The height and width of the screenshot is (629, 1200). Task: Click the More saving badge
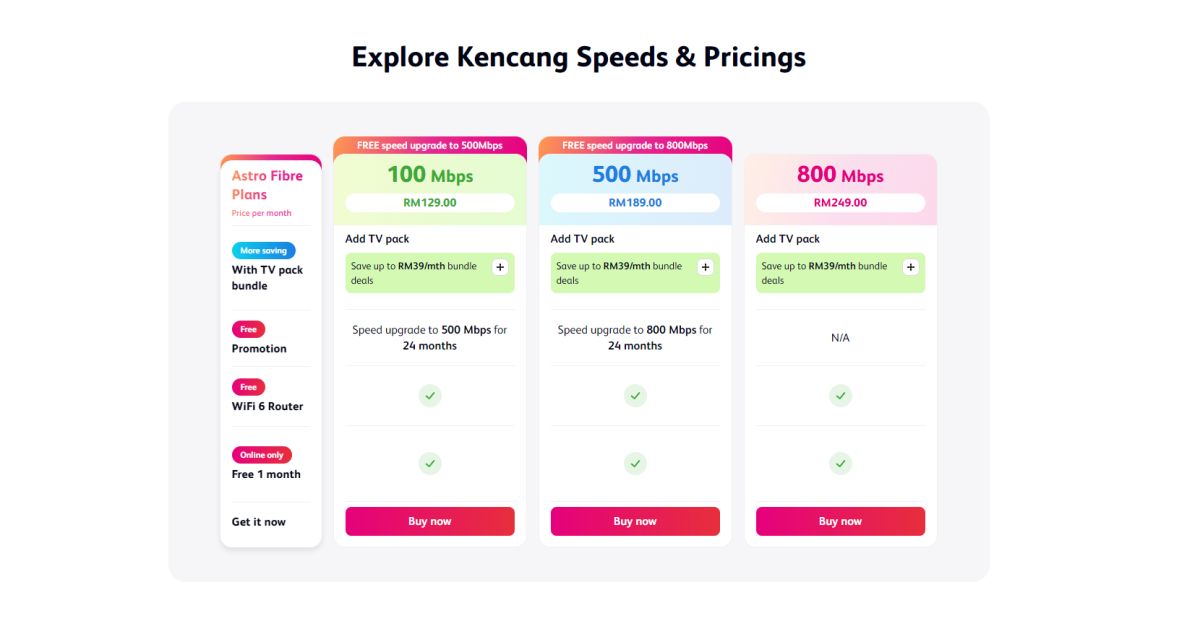coord(264,251)
